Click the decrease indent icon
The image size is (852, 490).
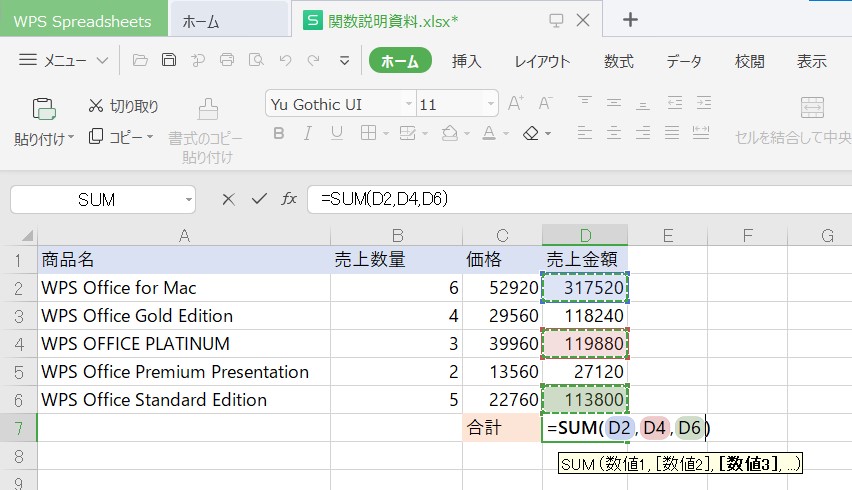pos(674,102)
